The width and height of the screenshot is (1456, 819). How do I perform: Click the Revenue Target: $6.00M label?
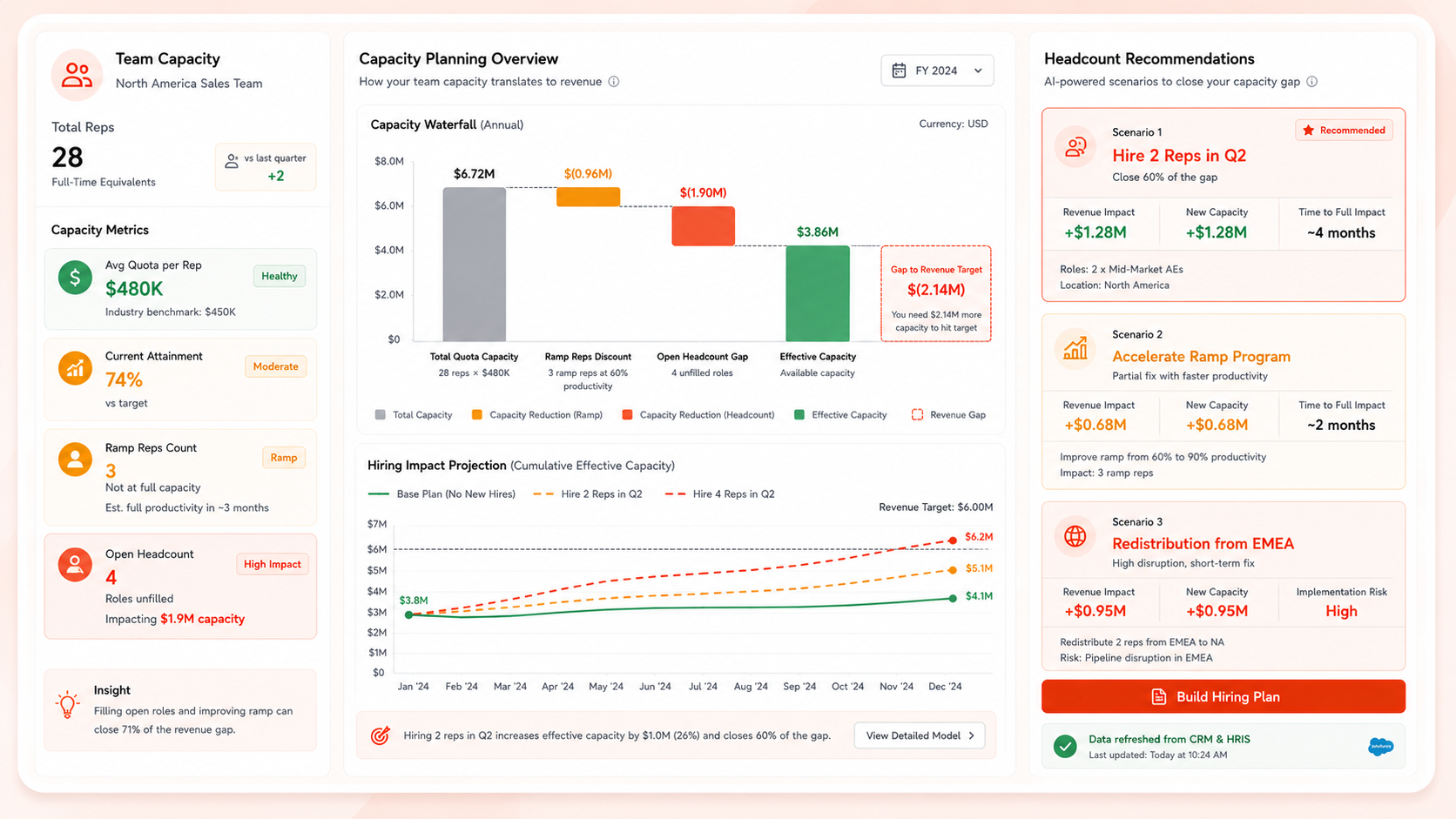(x=935, y=507)
